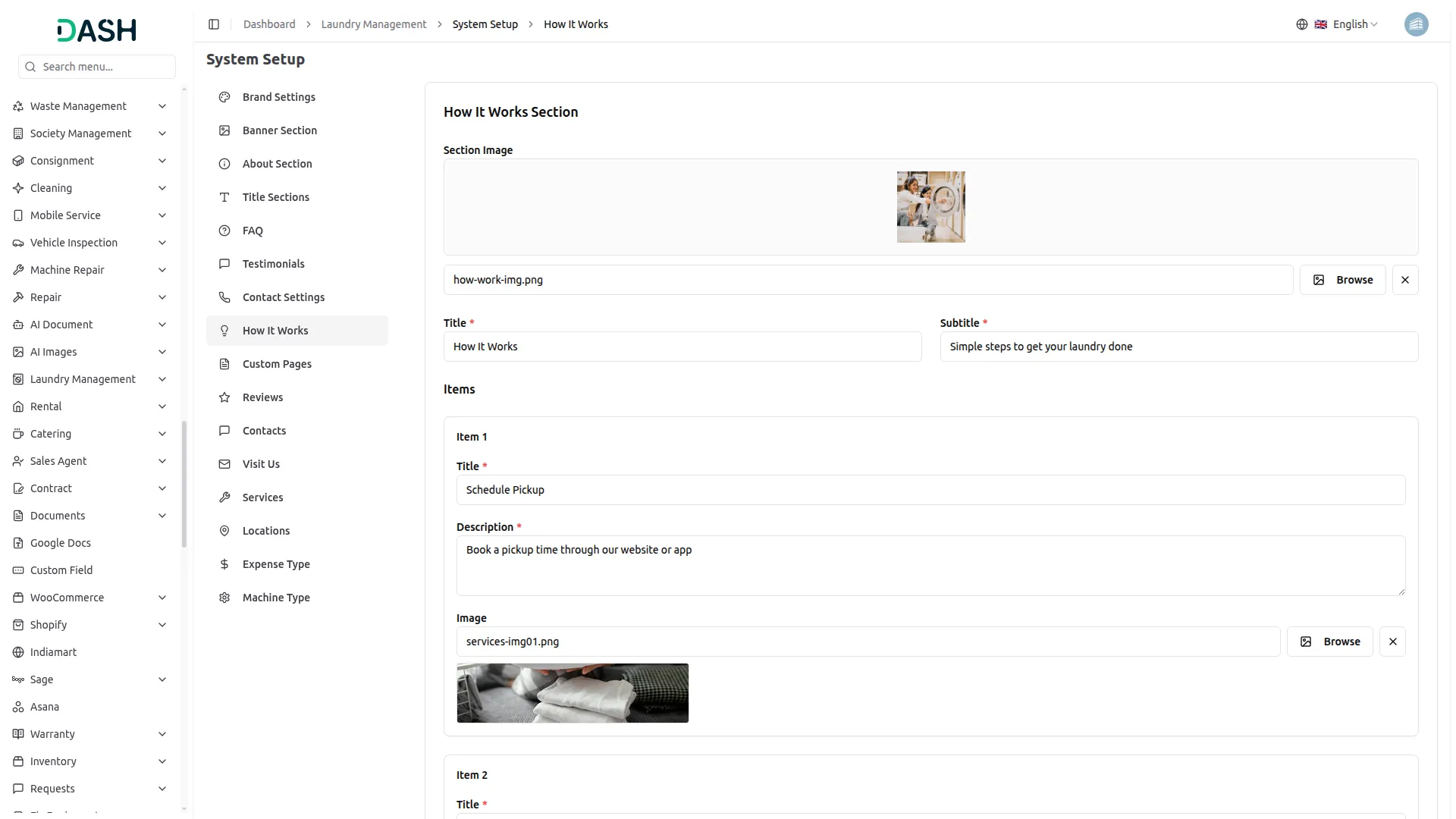Viewport: 1456px width, 819px height.
Task: Click the Testimonials chat bubble icon
Action: (x=224, y=264)
